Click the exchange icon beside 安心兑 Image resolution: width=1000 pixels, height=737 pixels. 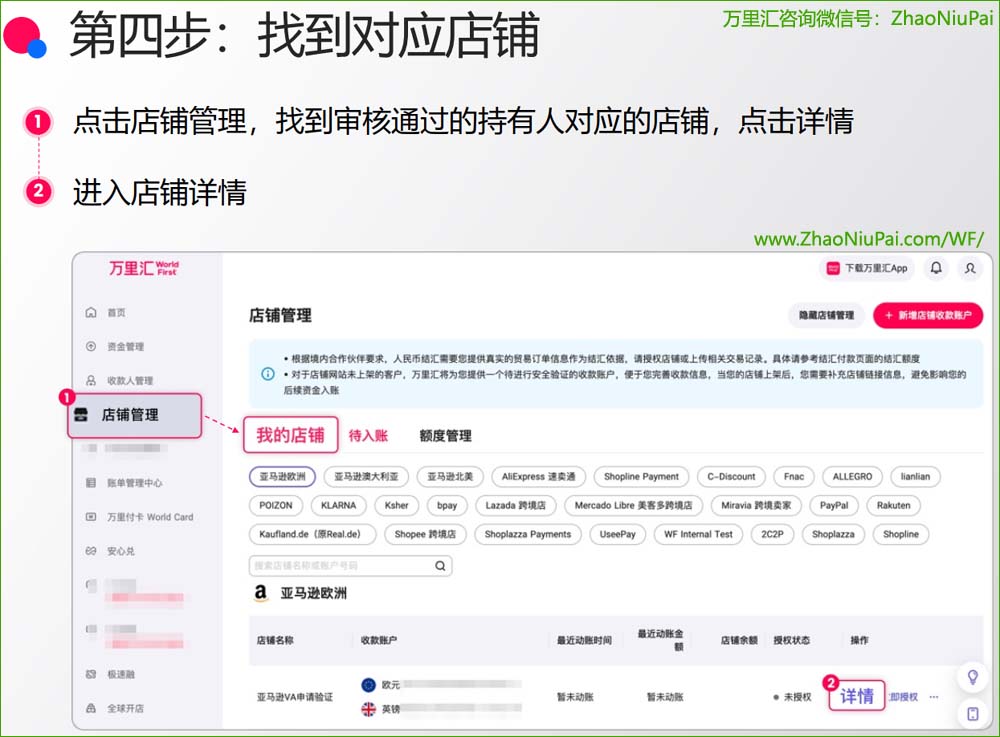coord(91,551)
